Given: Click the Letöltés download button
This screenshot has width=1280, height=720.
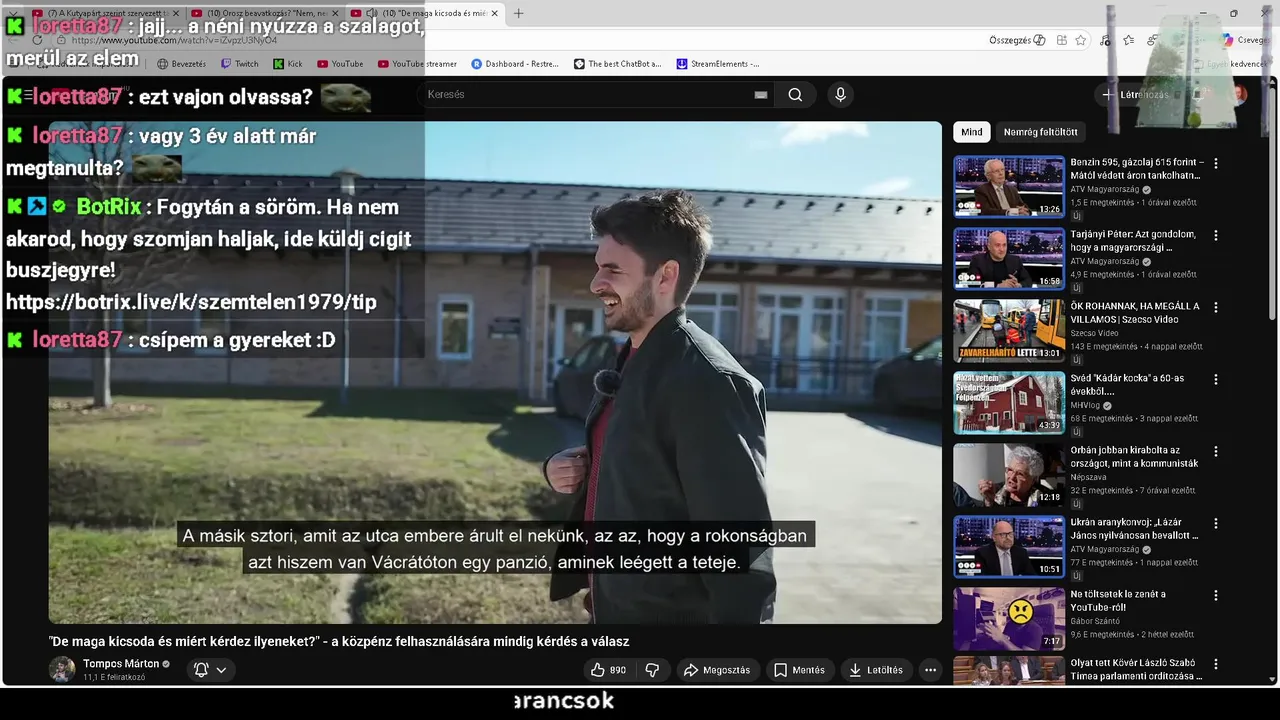Looking at the screenshot, I should click(x=875, y=670).
